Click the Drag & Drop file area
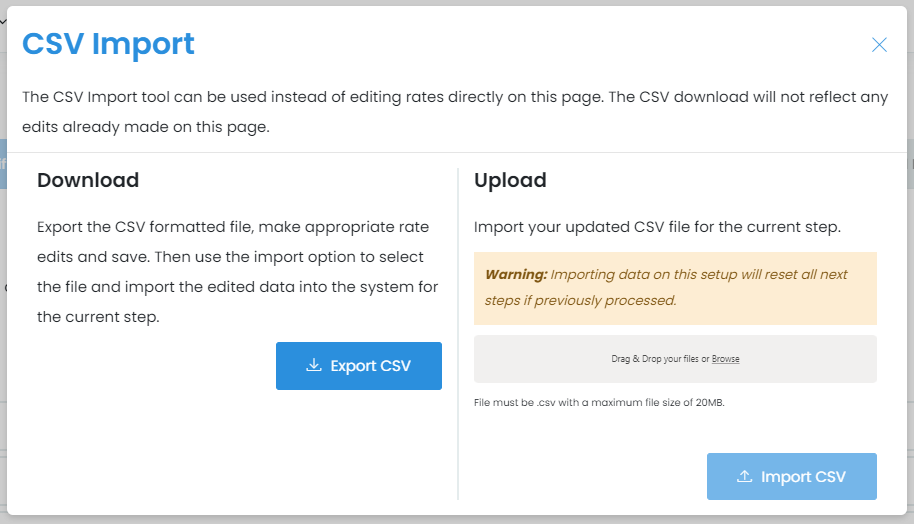Viewport: 914px width, 524px height. pyautogui.click(x=620, y=359)
